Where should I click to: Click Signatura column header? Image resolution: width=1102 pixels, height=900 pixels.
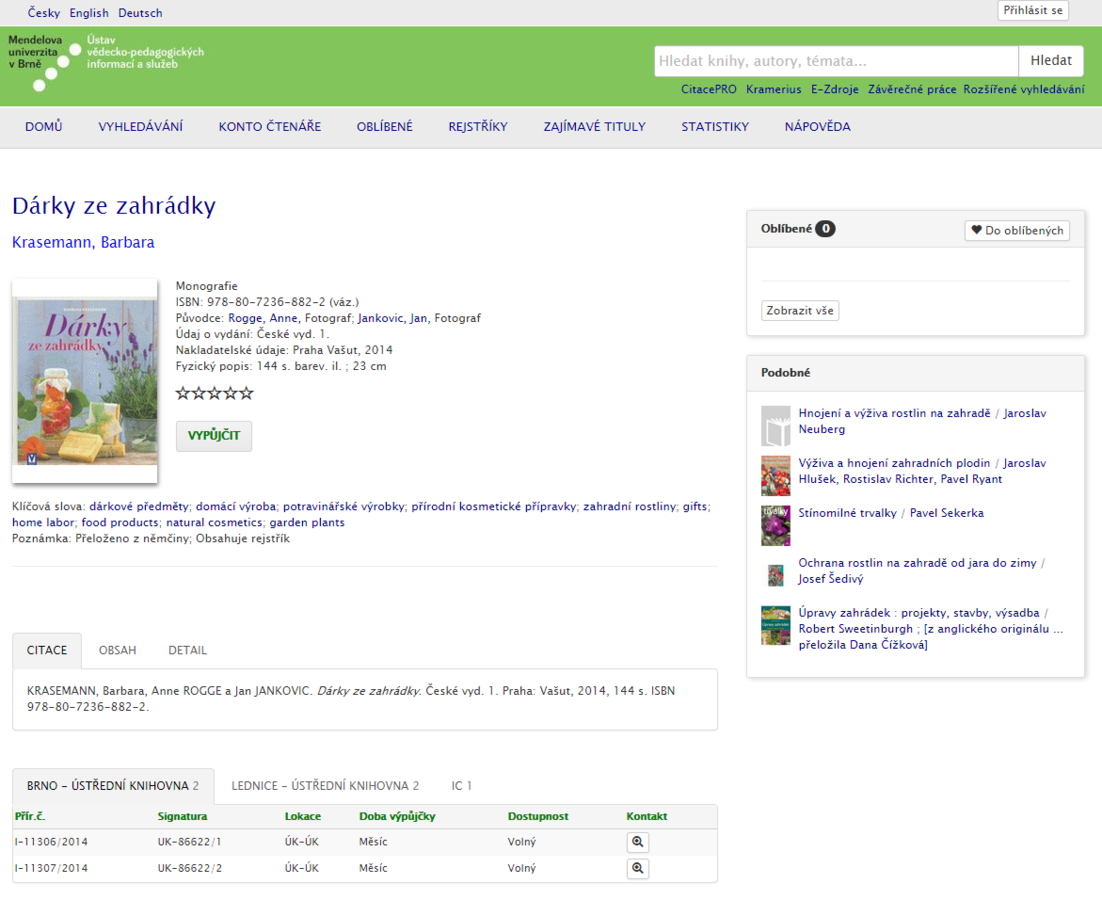[182, 816]
